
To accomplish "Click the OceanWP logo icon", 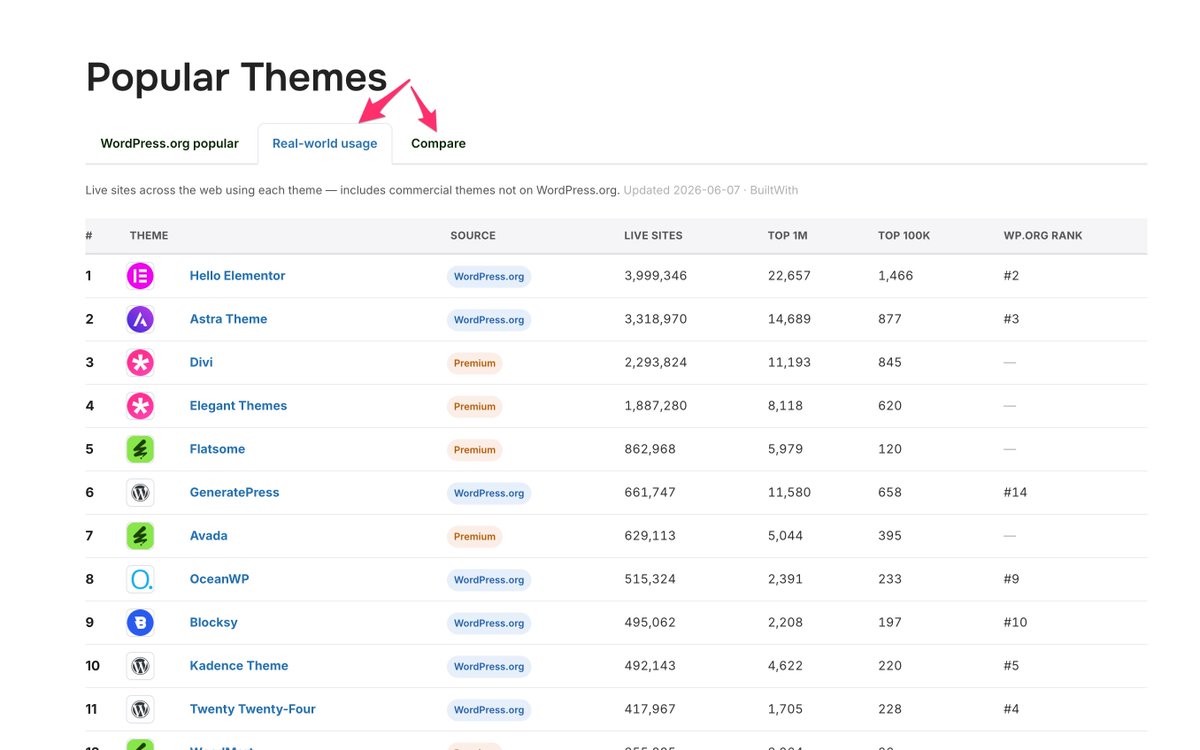I will point(140,579).
